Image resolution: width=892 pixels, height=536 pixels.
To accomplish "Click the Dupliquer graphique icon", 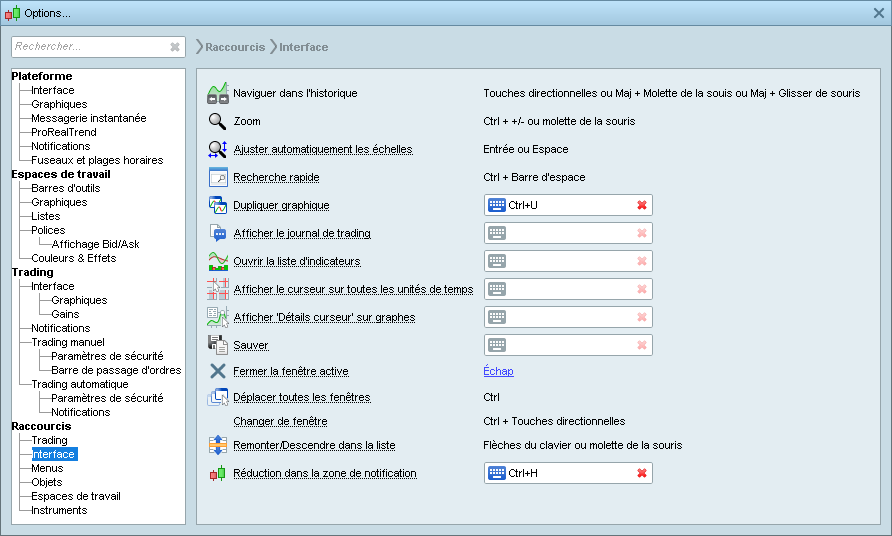I will click(x=218, y=205).
